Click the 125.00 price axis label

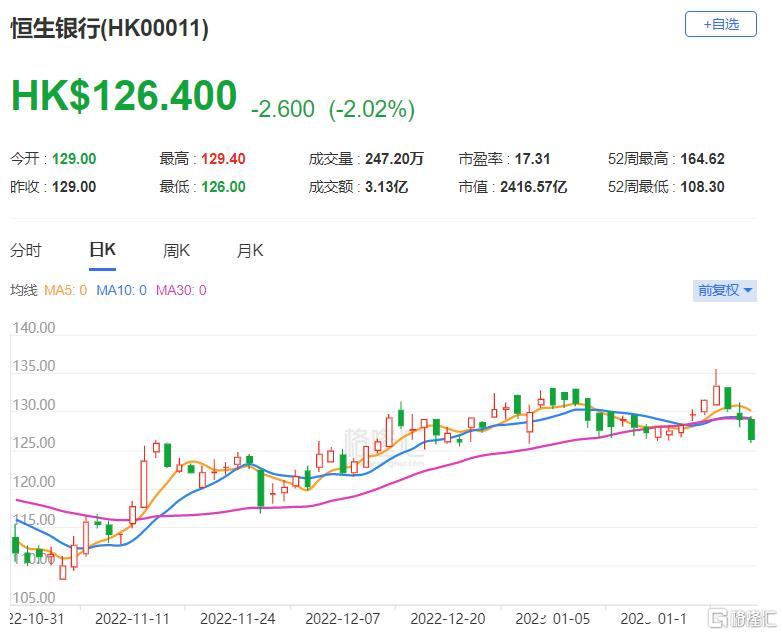33,443
